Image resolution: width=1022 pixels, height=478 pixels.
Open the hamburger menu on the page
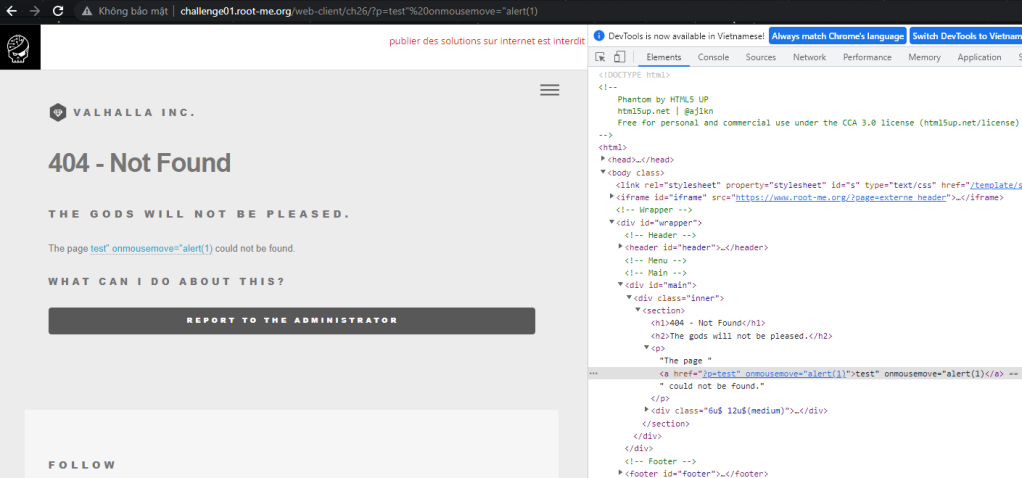[549, 89]
